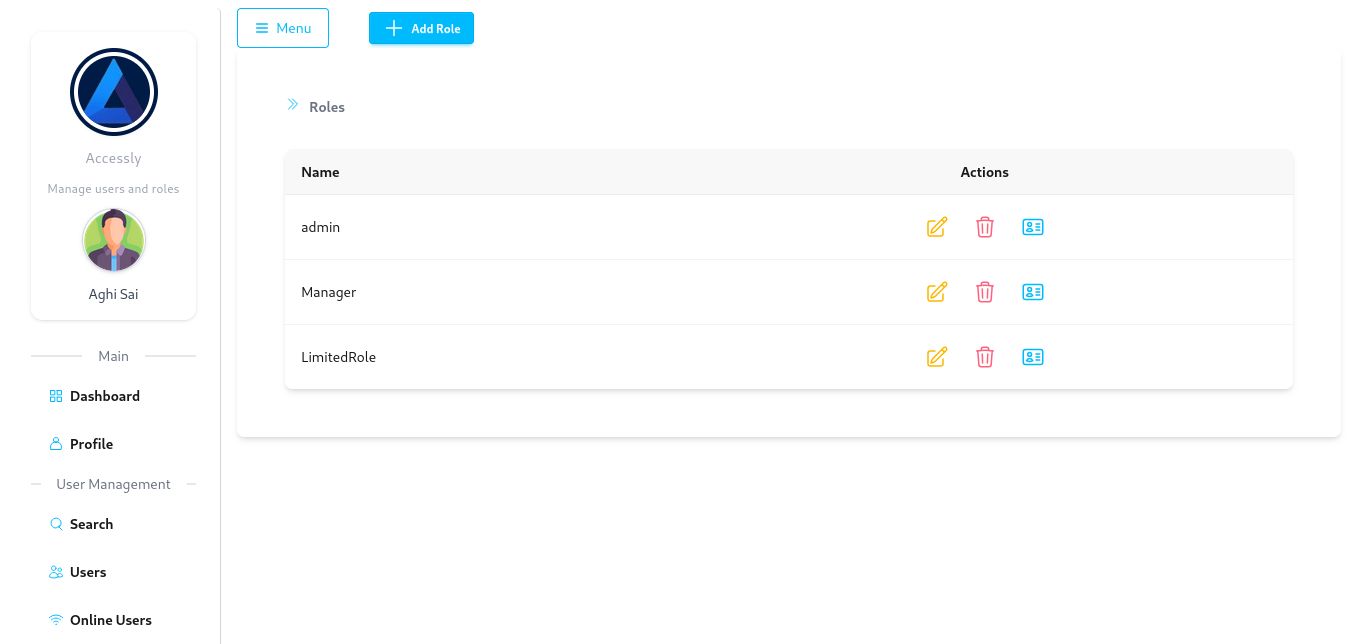View LimitedRole permissions card icon
This screenshot has width=1347, height=644.
point(1032,357)
